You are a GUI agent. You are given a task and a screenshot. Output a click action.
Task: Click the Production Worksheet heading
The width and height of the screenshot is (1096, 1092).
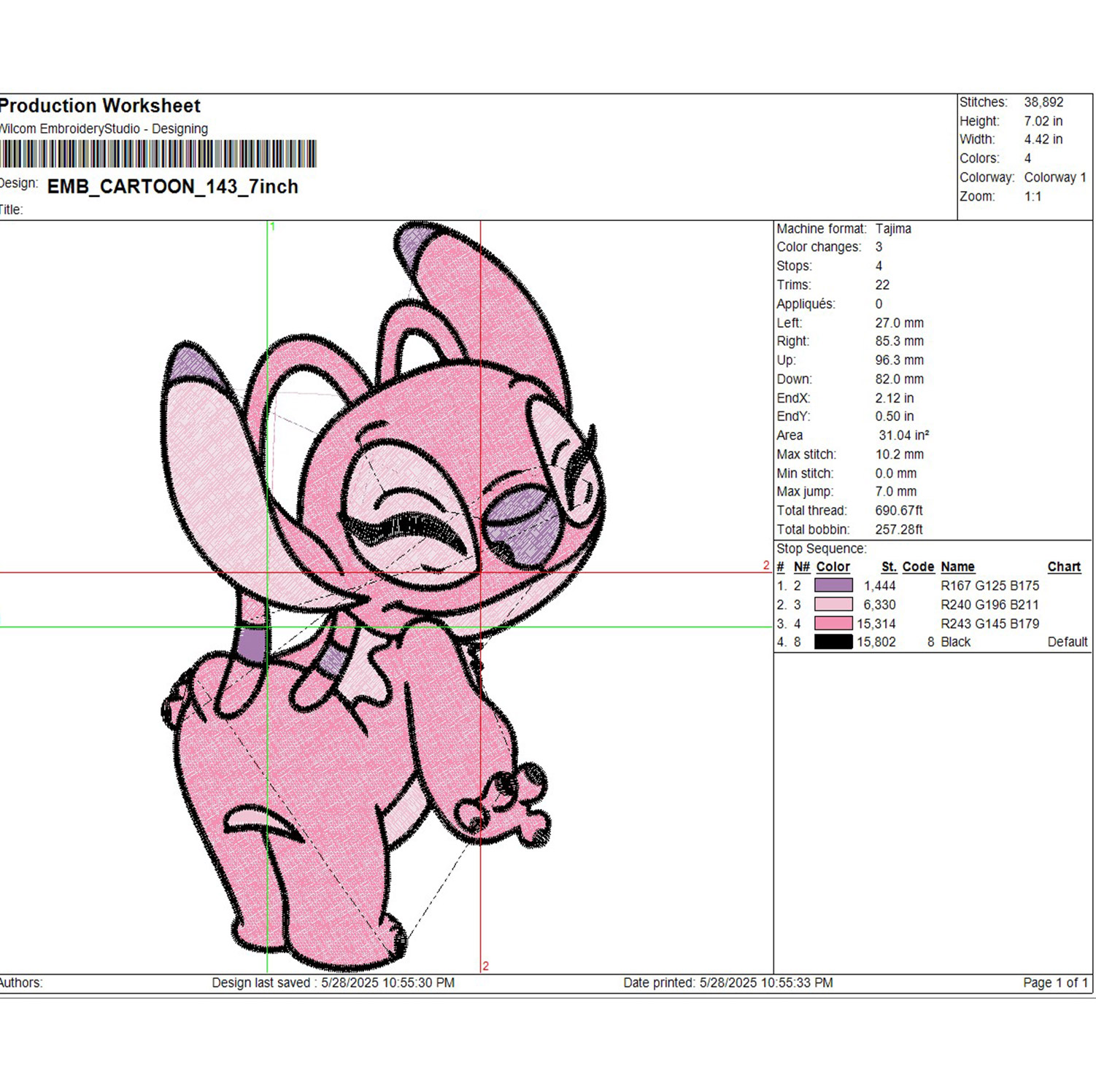100,106
